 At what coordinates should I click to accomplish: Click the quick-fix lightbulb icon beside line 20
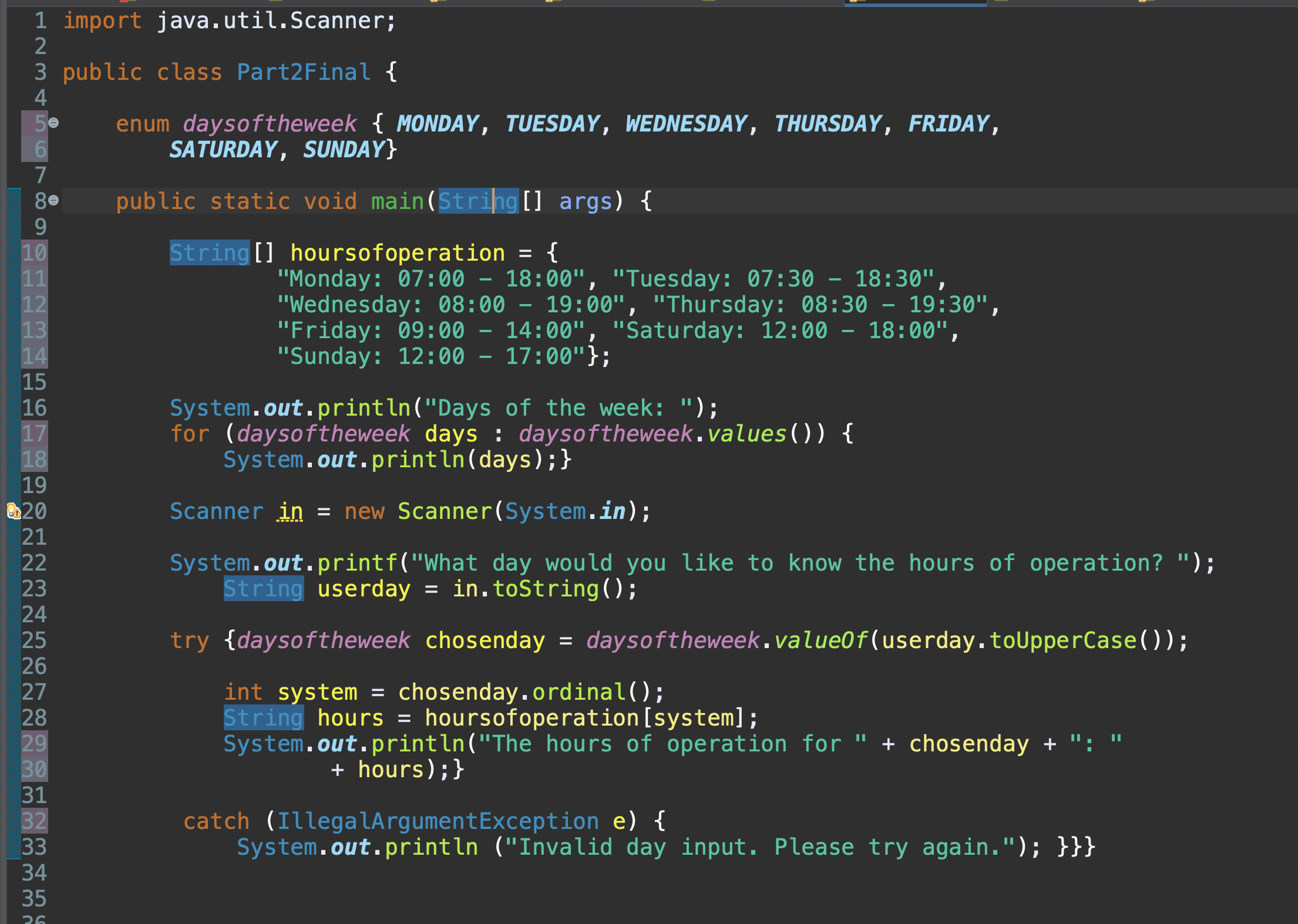[x=11, y=510]
